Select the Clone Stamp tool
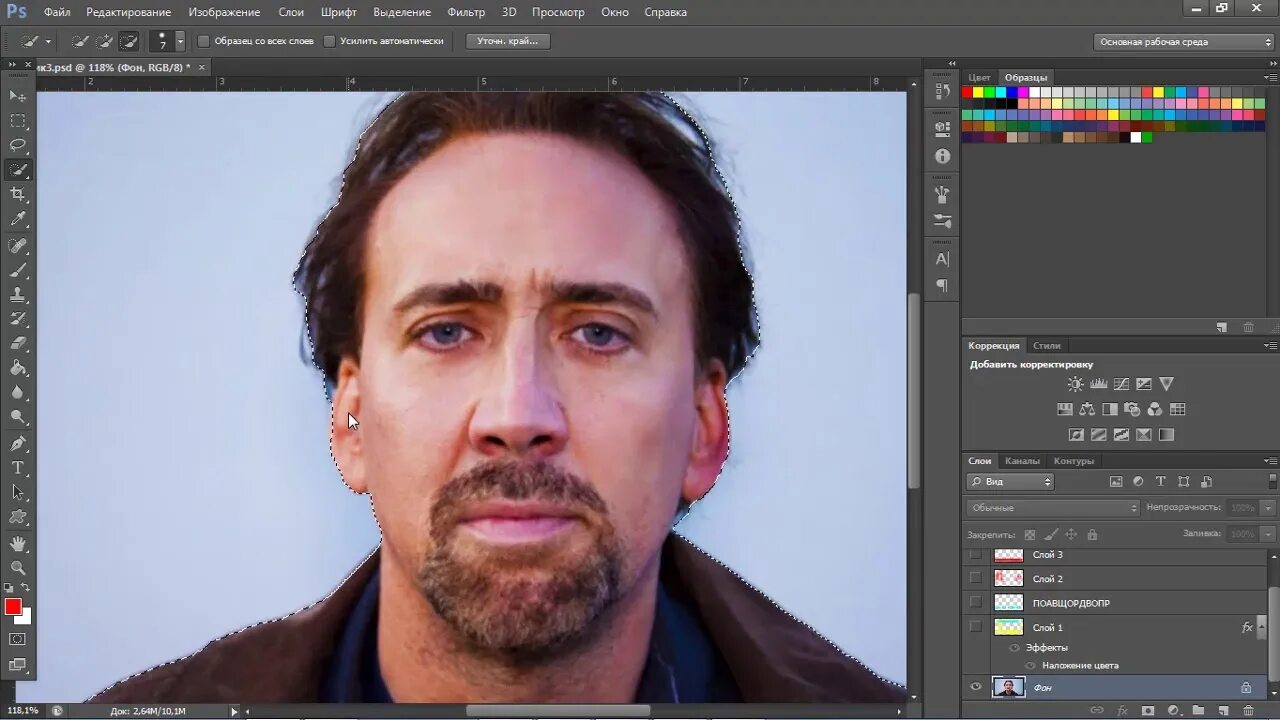Screen dimensions: 1280x720 (18, 295)
